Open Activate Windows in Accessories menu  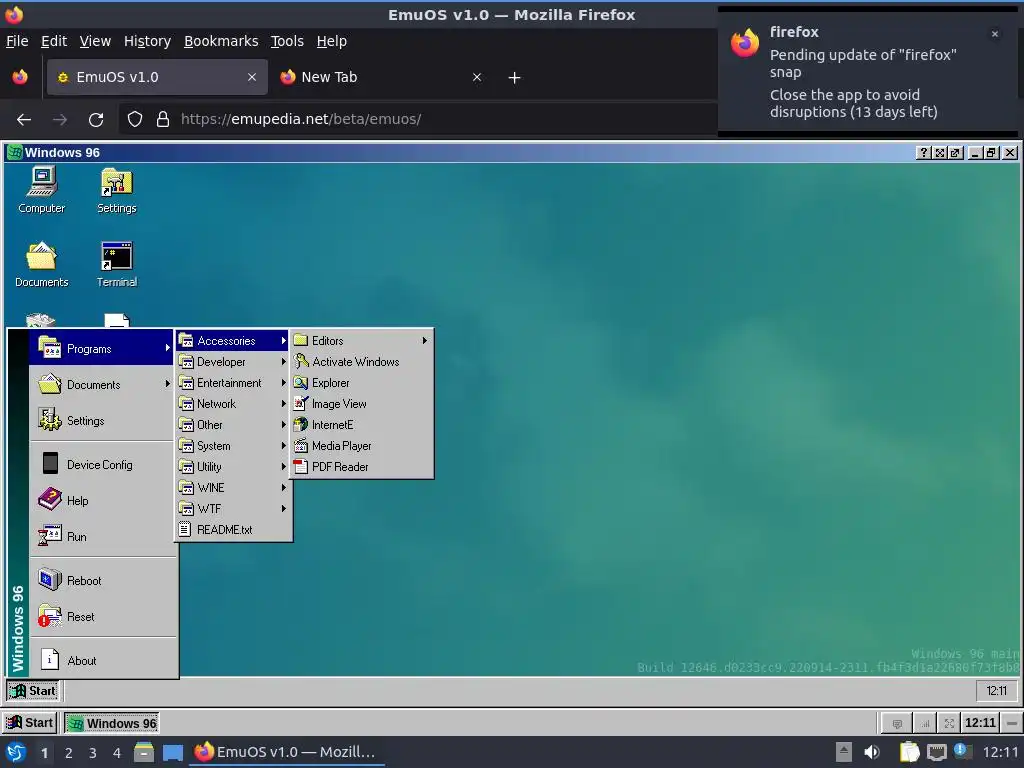tap(362, 362)
